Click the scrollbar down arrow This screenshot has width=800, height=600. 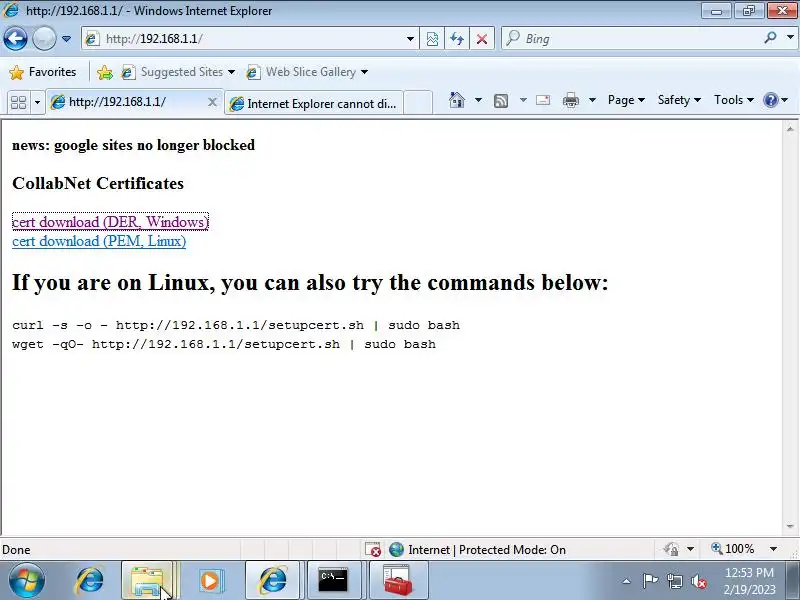(790, 526)
